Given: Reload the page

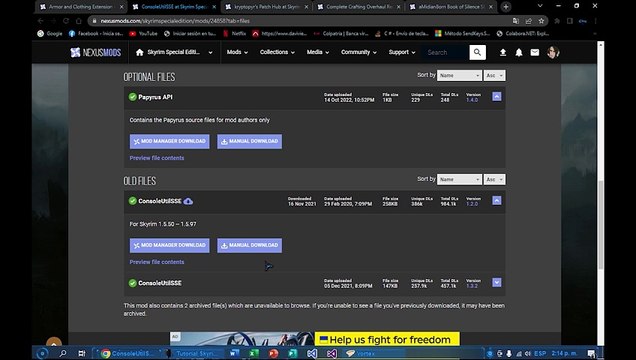Looking at the screenshot, I should [66, 21].
